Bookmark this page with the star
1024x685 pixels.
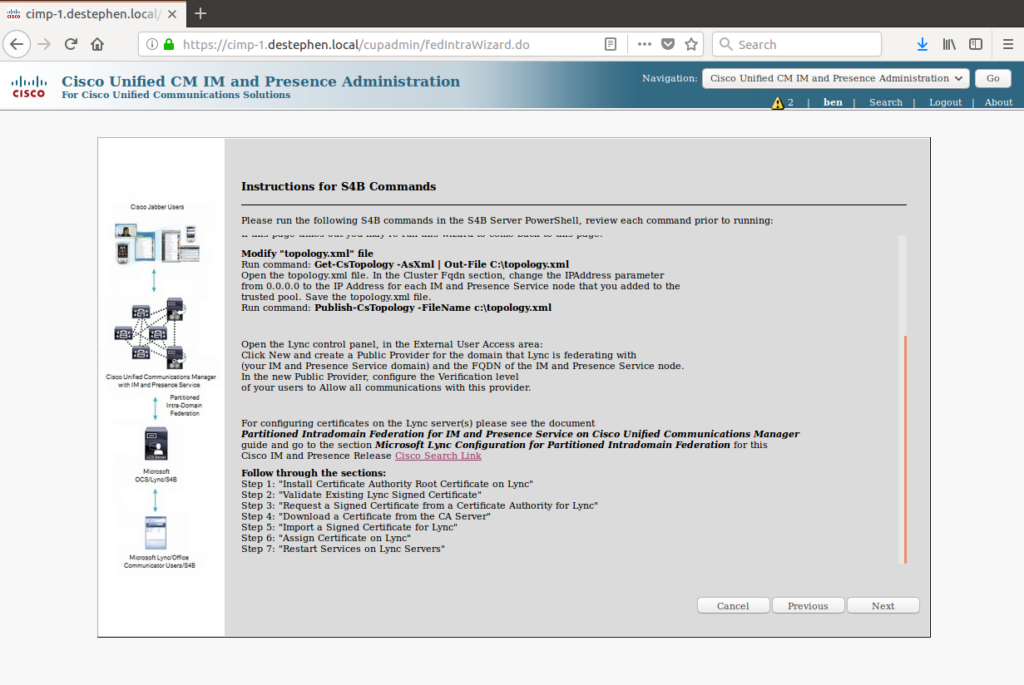click(691, 44)
